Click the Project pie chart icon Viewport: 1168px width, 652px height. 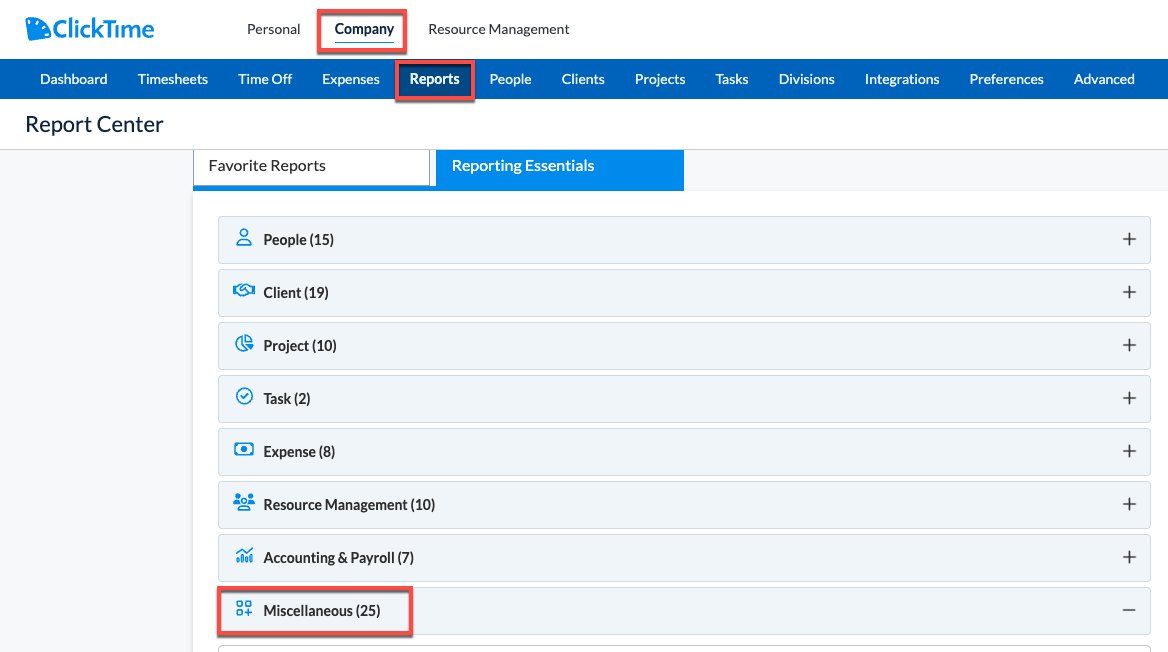click(244, 344)
